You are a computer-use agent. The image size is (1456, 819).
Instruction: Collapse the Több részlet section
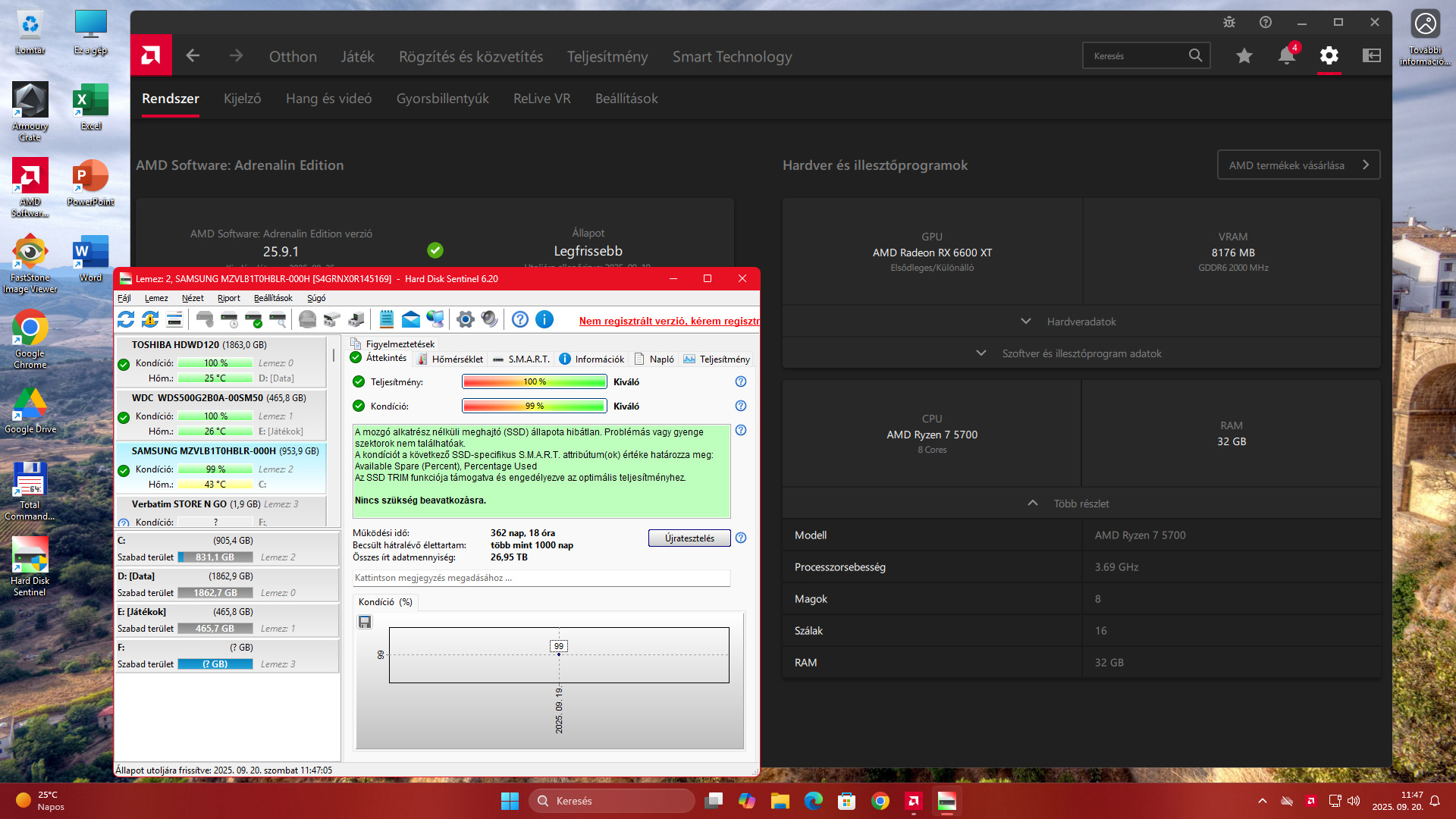[1081, 504]
